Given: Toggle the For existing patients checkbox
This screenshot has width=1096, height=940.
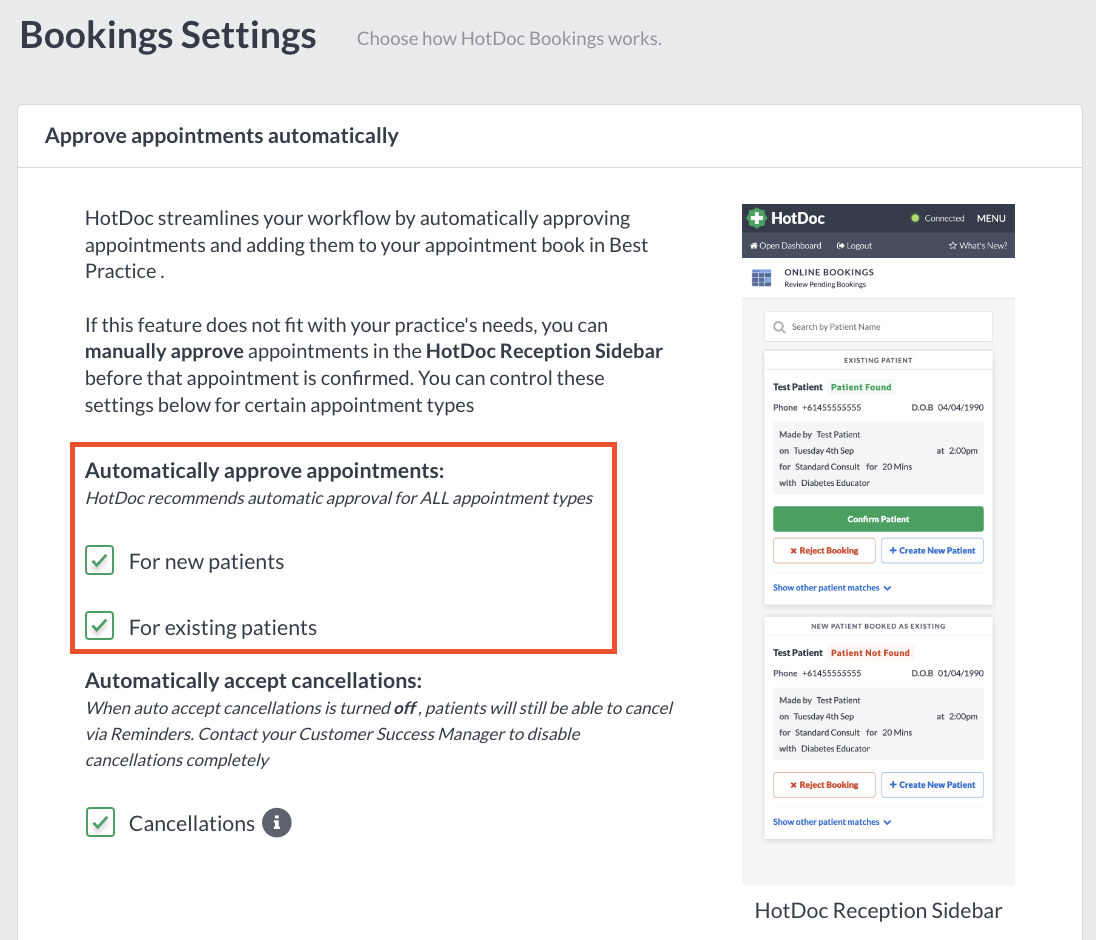Looking at the screenshot, I should (99, 626).
